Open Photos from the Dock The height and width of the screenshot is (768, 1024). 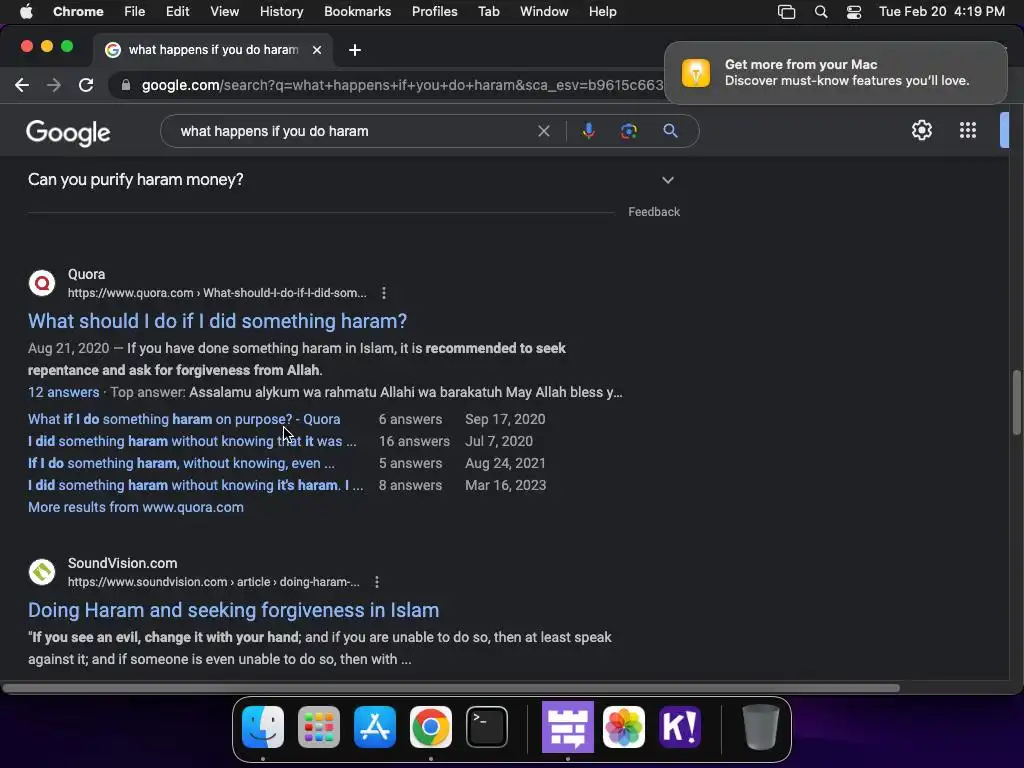tap(624, 727)
